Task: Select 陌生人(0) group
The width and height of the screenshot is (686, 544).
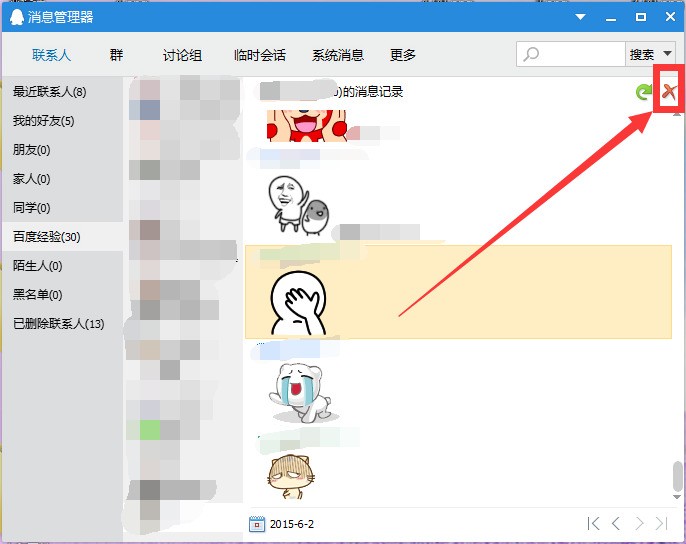Action: (x=62, y=266)
